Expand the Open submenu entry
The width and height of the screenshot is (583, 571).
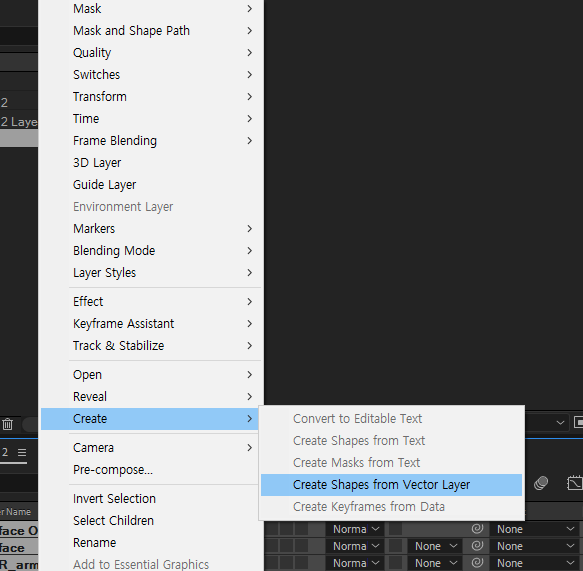pyautogui.click(x=151, y=374)
